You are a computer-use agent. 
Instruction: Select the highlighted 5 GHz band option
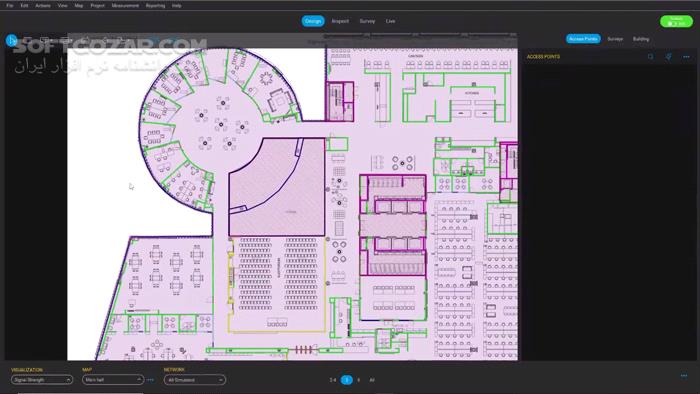[346, 380]
